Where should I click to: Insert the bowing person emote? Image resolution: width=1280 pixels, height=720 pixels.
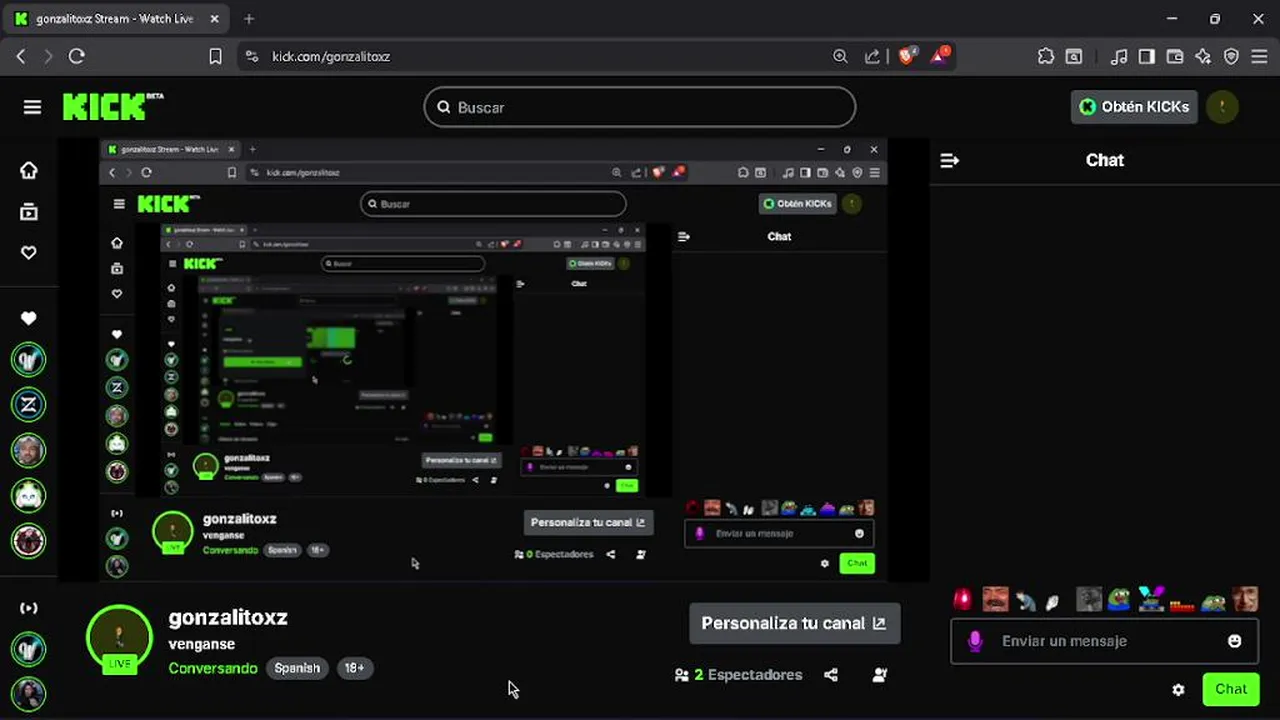pyautogui.click(x=1027, y=601)
